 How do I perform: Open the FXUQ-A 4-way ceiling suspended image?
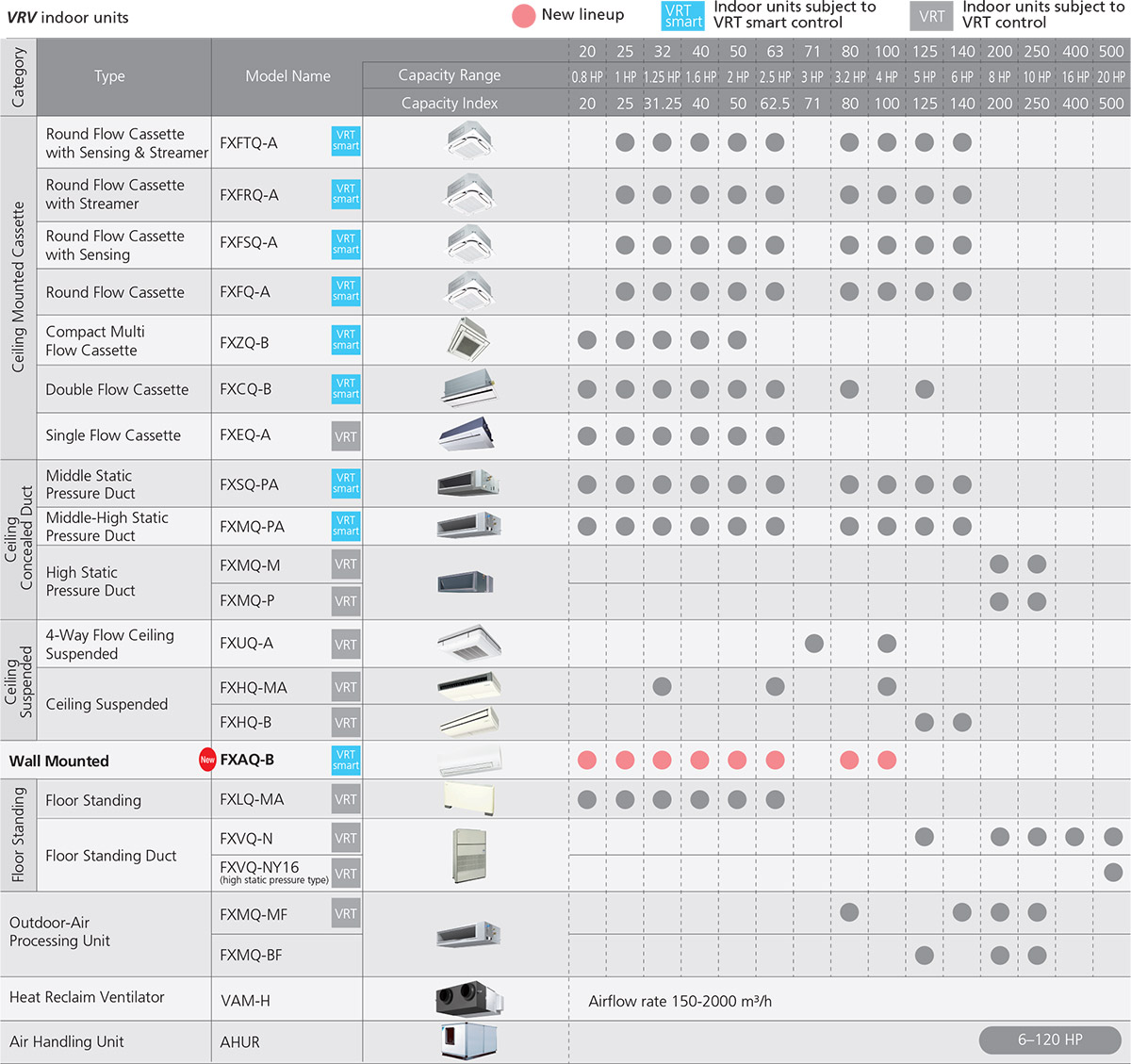pyautogui.click(x=469, y=644)
